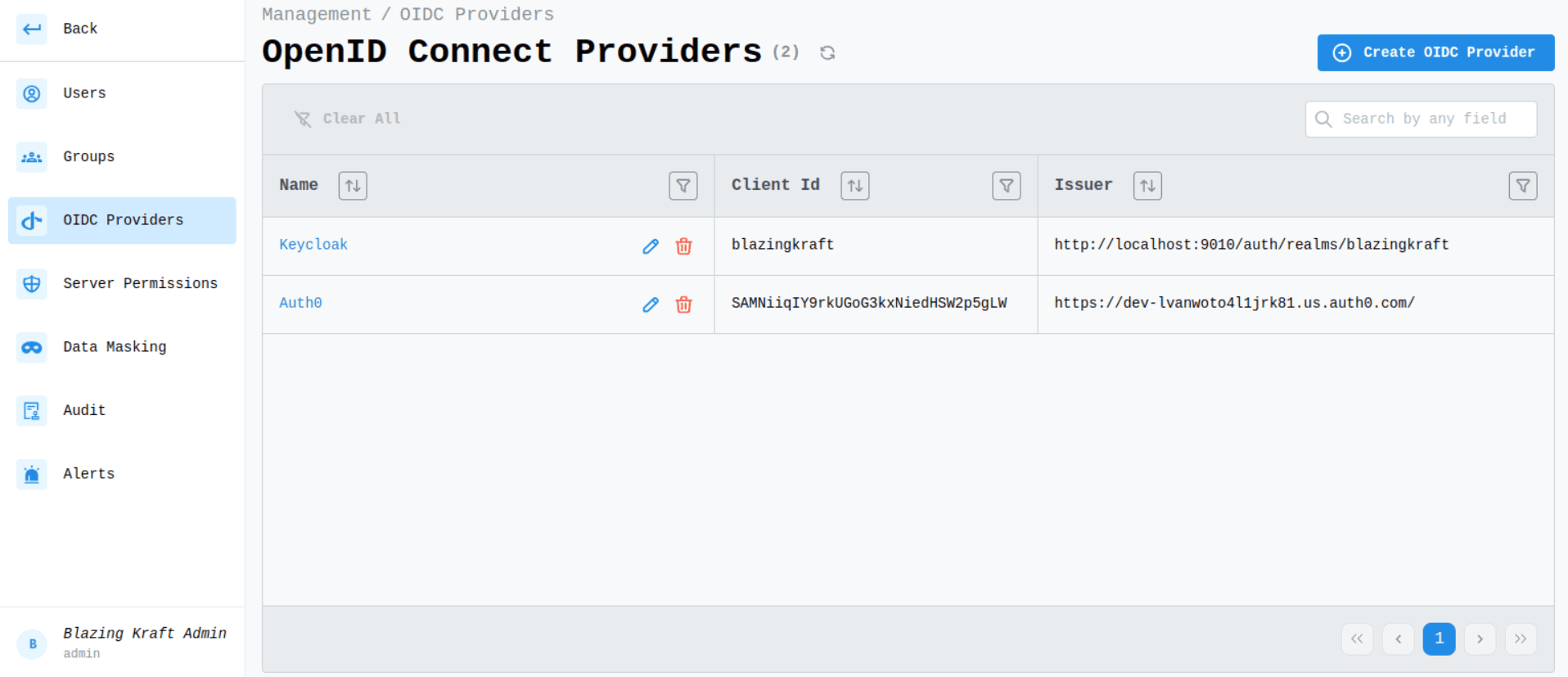Open filter for Client Id column
Image resolution: width=1568 pixels, height=677 pixels.
[x=1007, y=186]
